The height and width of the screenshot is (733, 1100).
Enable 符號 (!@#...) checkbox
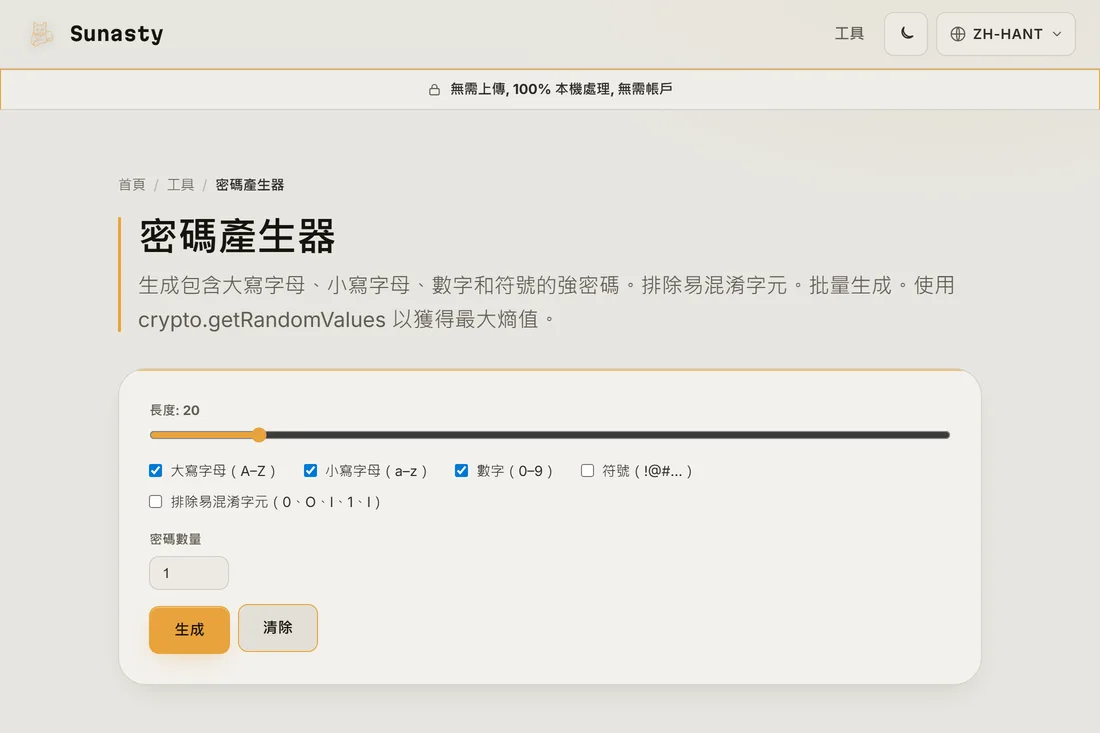coord(587,471)
